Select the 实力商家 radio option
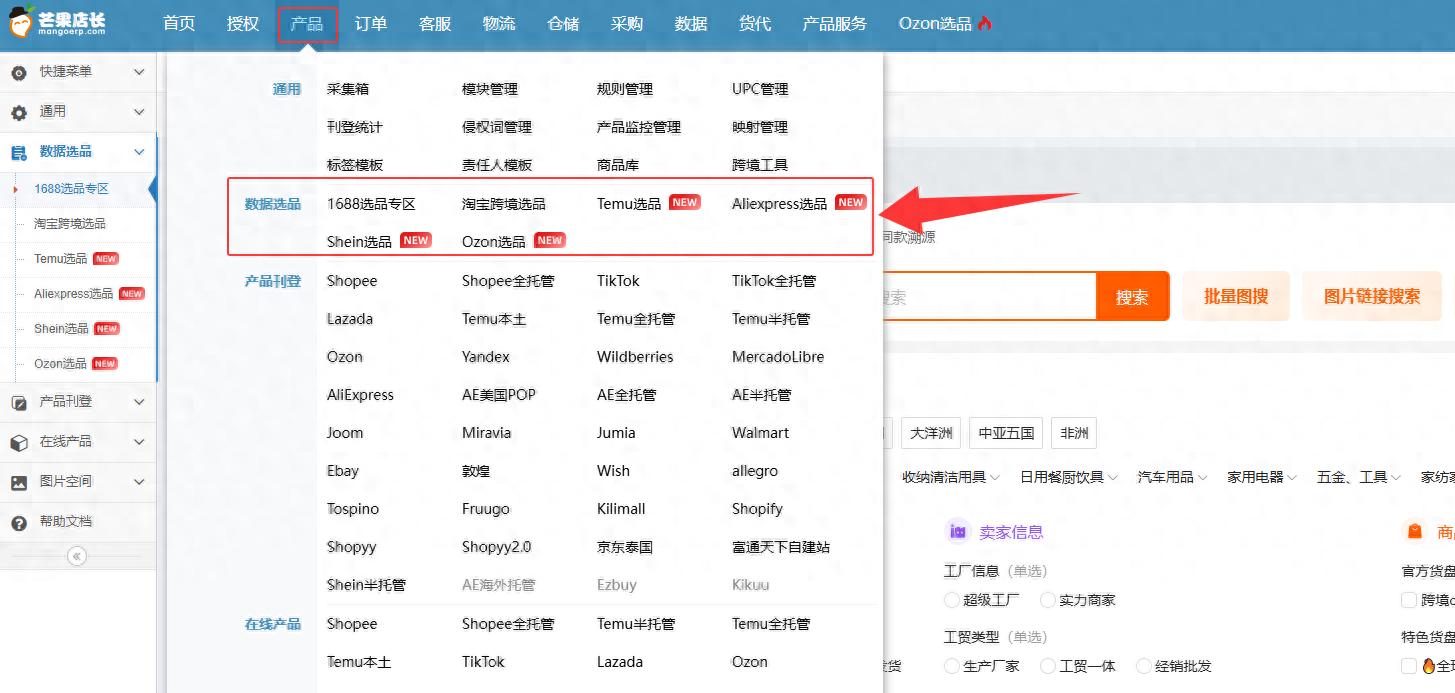This screenshot has width=1455, height=693. [1048, 600]
